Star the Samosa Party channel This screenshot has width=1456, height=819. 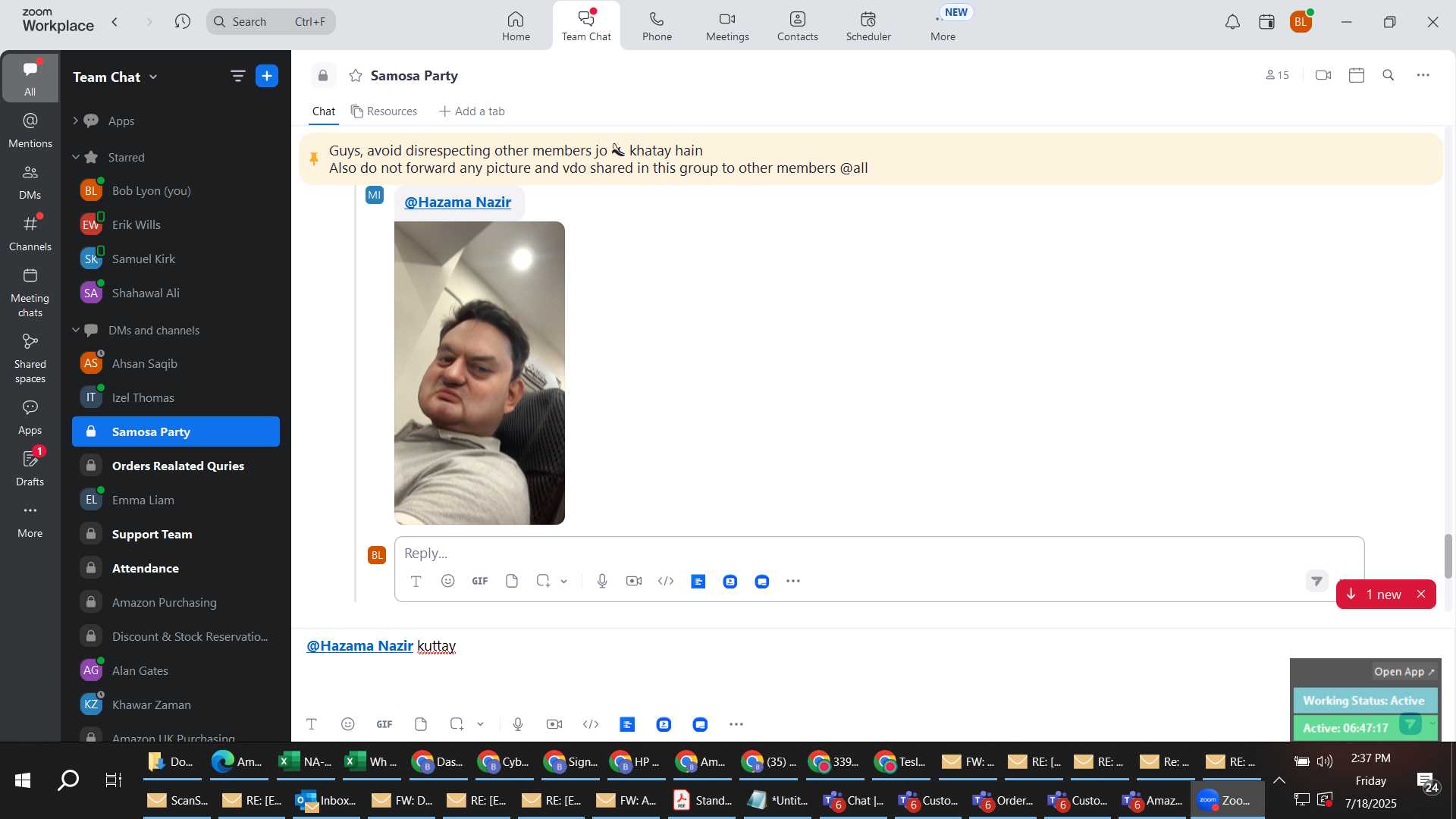point(356,75)
